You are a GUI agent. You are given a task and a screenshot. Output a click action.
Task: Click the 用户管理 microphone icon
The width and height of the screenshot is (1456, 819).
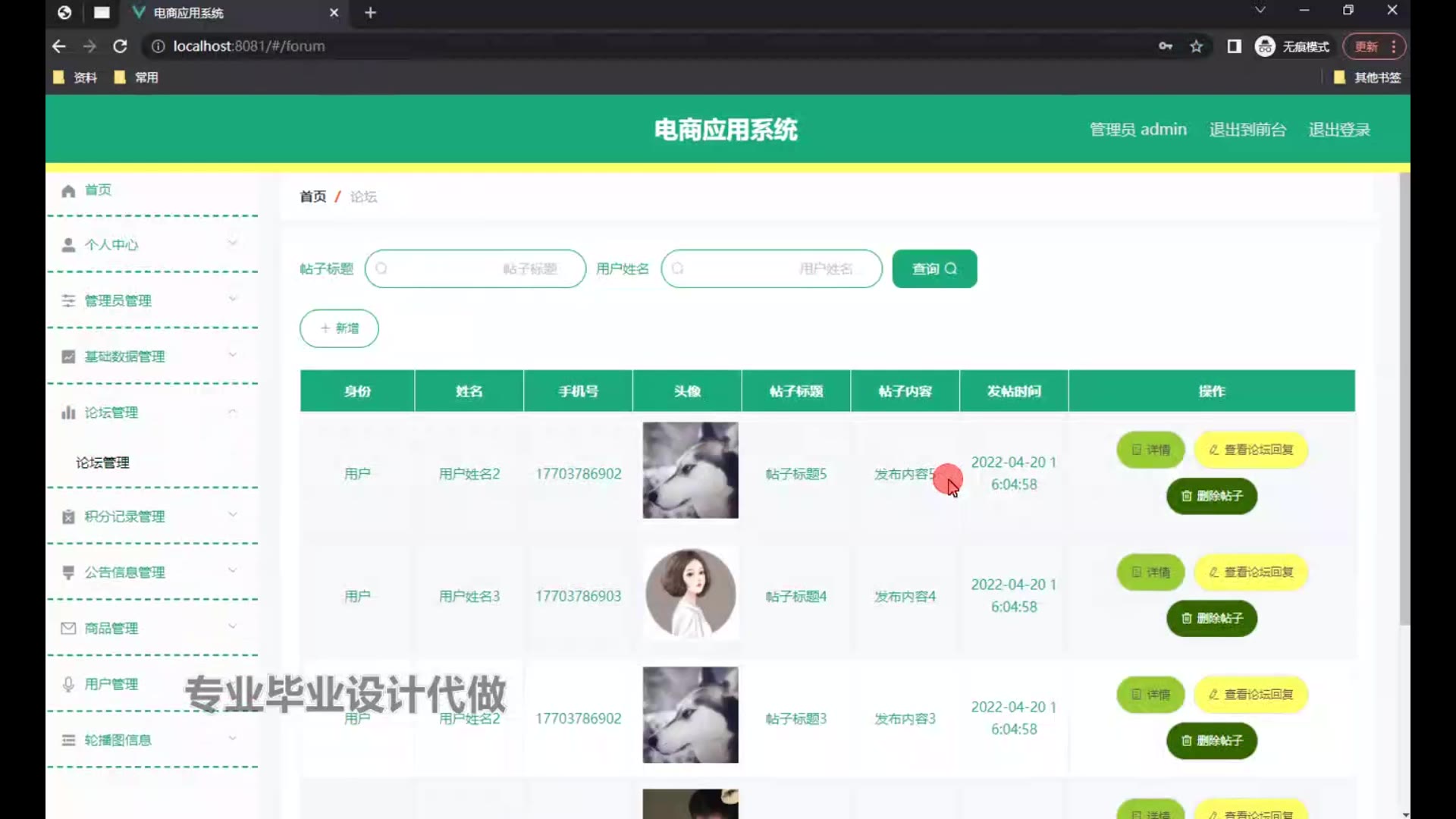tap(68, 684)
